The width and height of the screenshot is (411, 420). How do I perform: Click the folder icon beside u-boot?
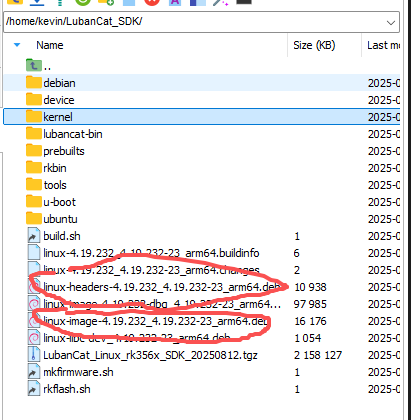pos(34,201)
